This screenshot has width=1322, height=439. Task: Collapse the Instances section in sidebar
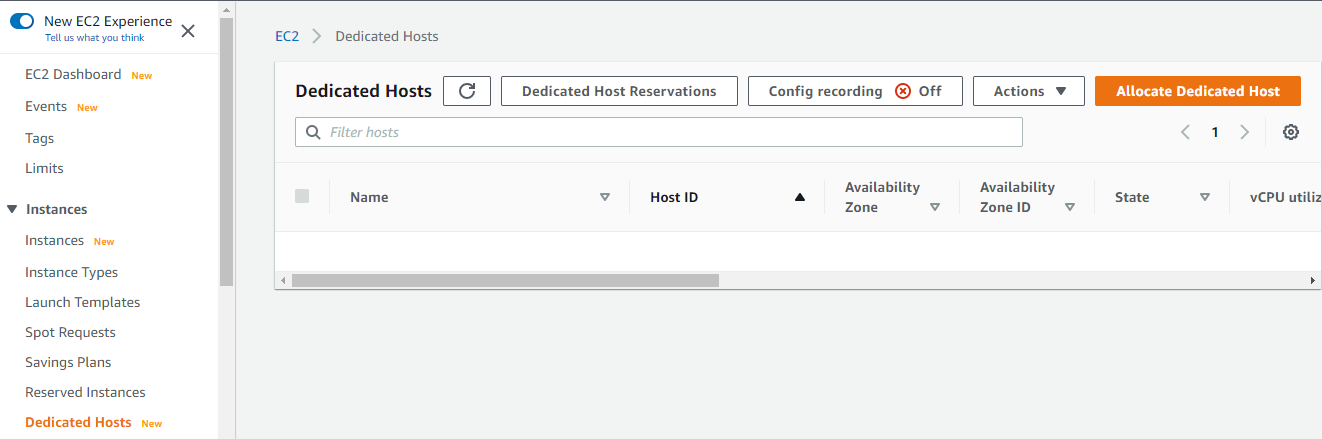[12, 209]
